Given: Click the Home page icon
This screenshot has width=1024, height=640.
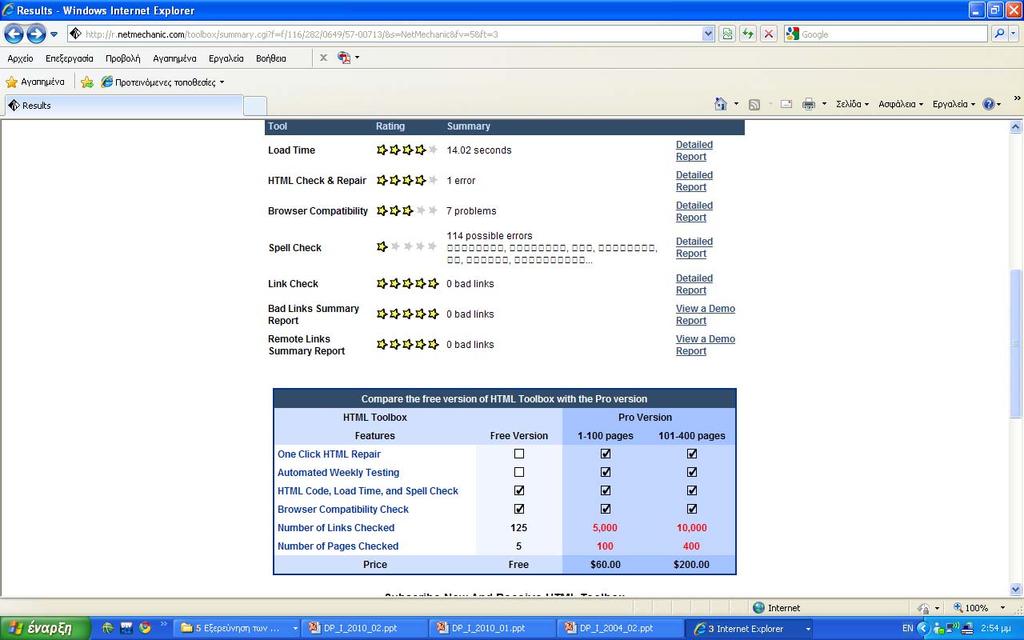Looking at the screenshot, I should 720,104.
